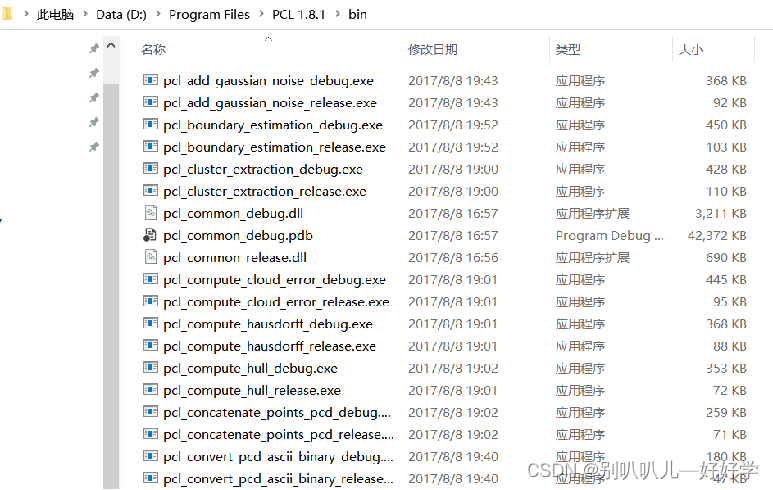Click the pcl_compute_cloud_error_debug.exe file icon
The height and width of the screenshot is (490, 773).
[x=150, y=279]
